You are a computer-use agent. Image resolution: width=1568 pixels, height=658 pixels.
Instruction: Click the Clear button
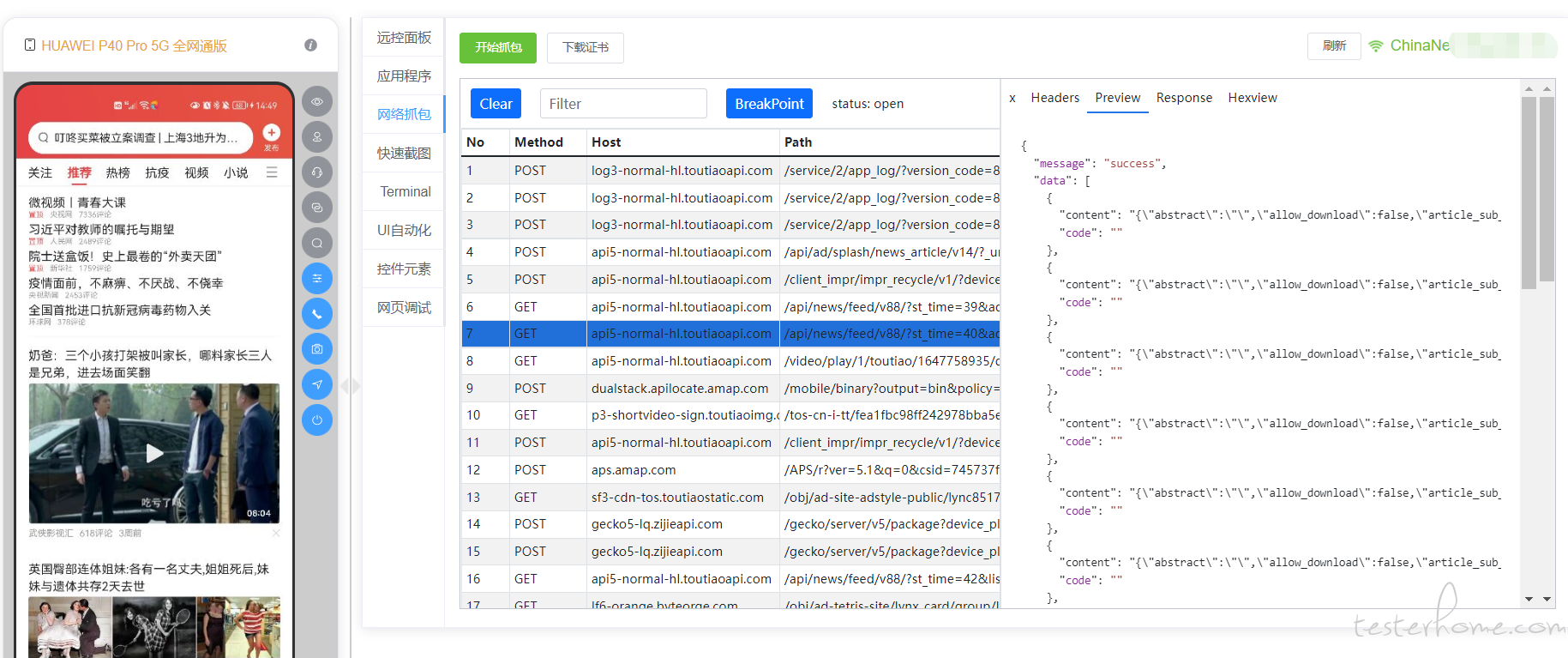point(496,104)
